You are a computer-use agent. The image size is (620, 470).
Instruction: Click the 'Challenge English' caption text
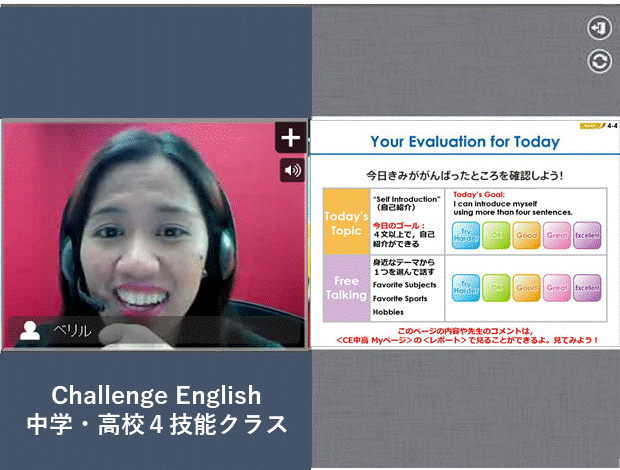(x=156, y=395)
